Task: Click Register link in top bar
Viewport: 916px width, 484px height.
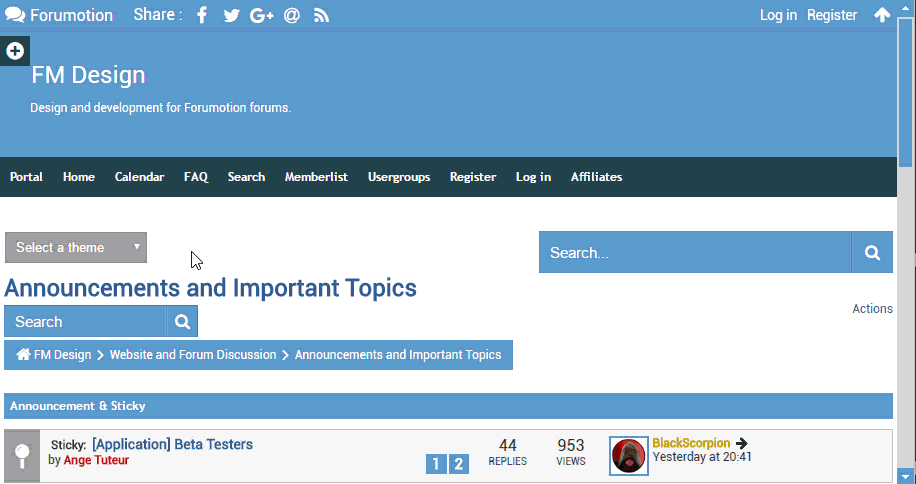Action: pyautogui.click(x=832, y=15)
